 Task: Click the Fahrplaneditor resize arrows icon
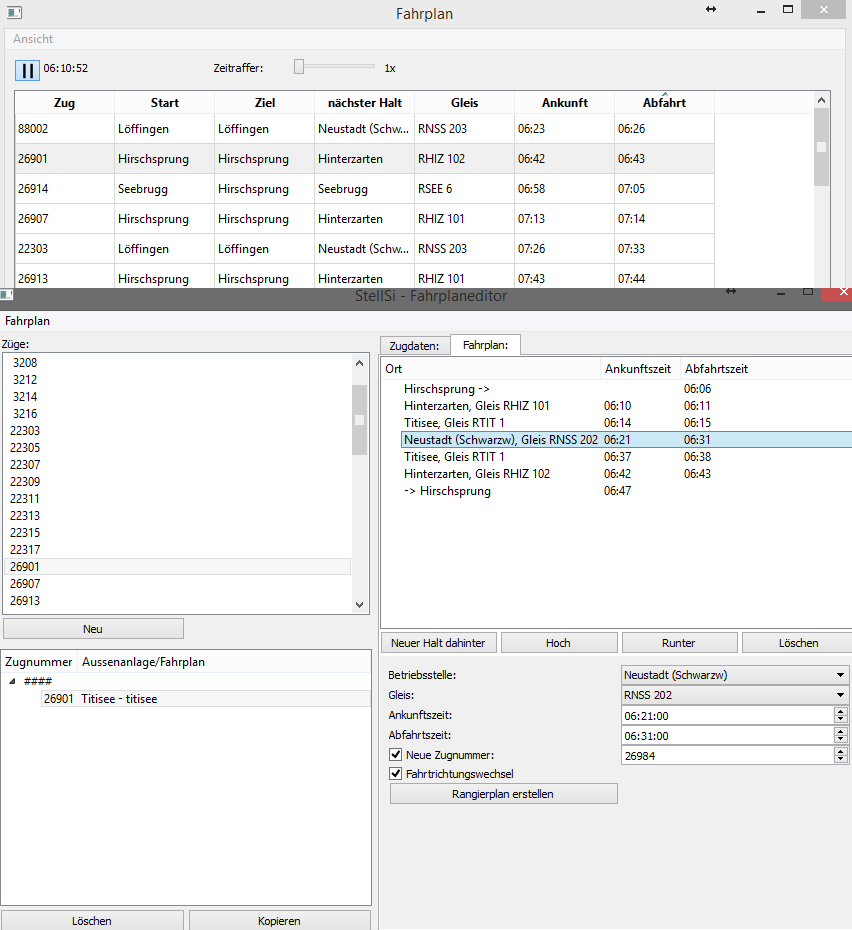[731, 291]
